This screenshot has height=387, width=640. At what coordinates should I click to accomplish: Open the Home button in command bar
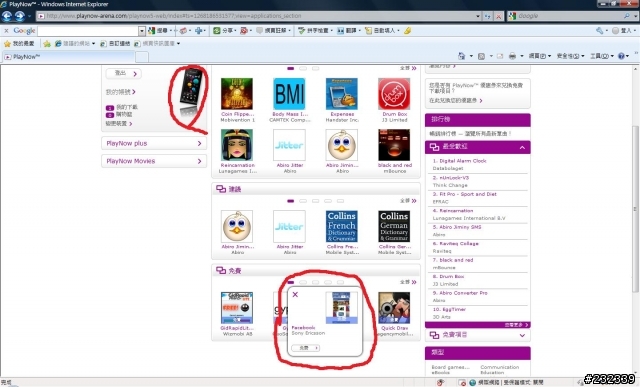[461, 56]
